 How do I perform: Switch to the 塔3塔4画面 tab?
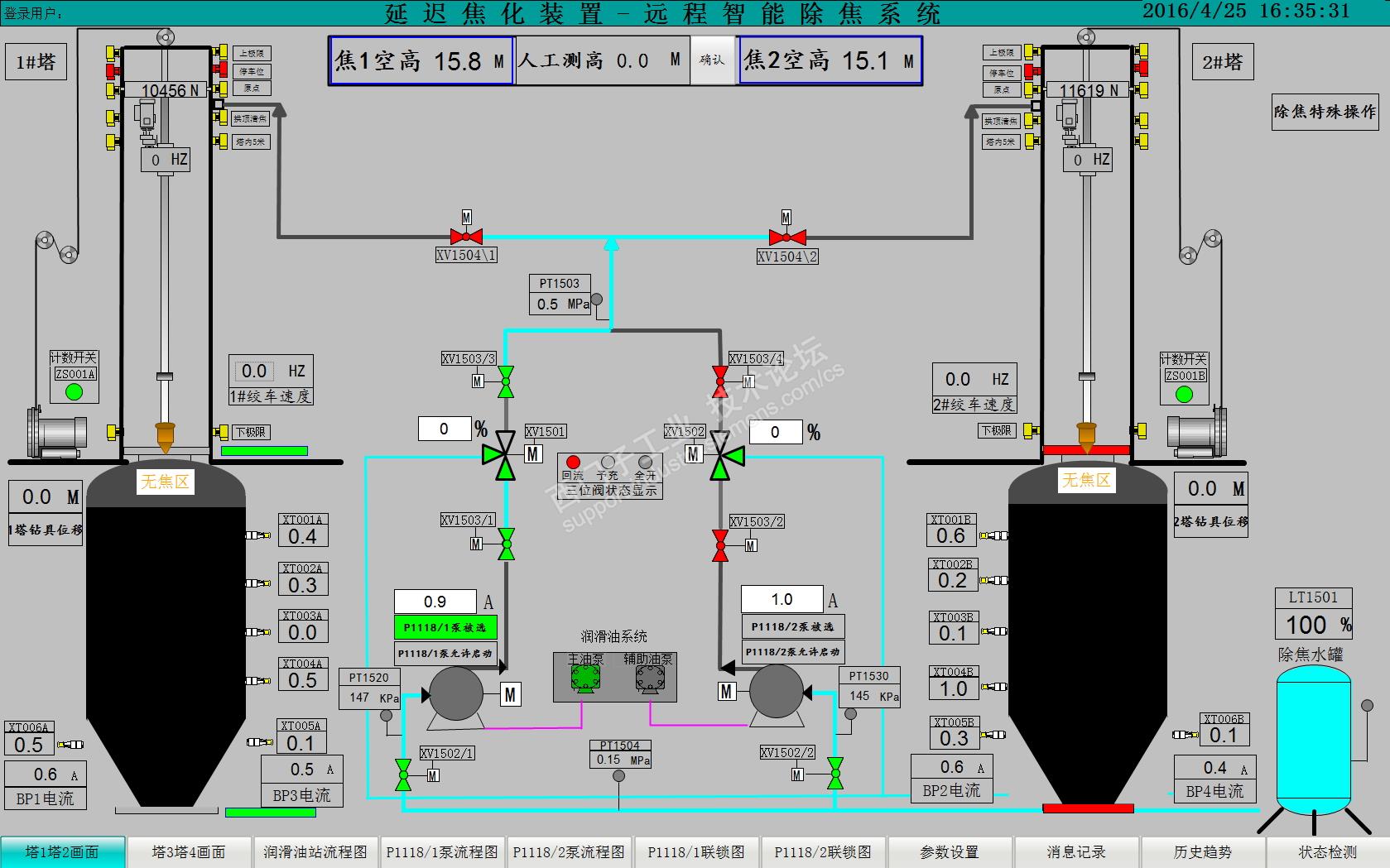[189, 852]
